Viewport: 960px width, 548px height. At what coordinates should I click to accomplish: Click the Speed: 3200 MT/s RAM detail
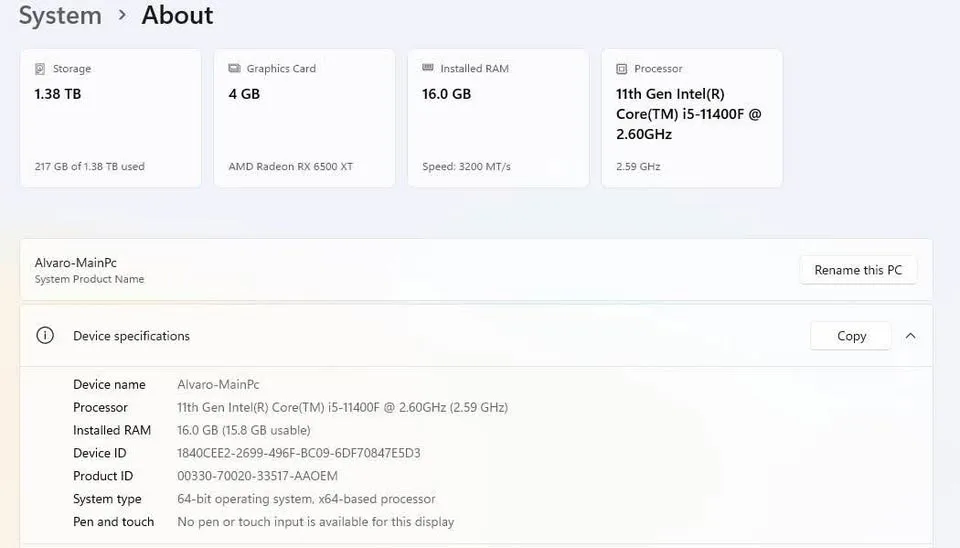469,167
